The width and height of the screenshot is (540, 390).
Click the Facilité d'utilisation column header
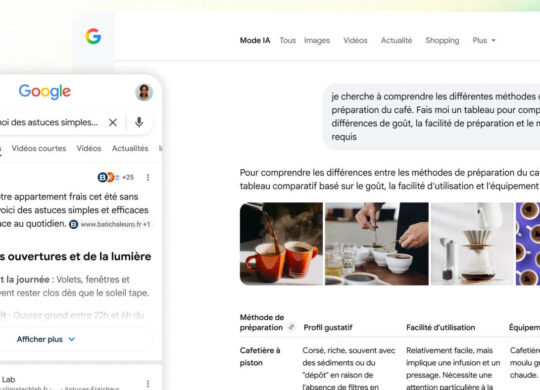coord(440,327)
